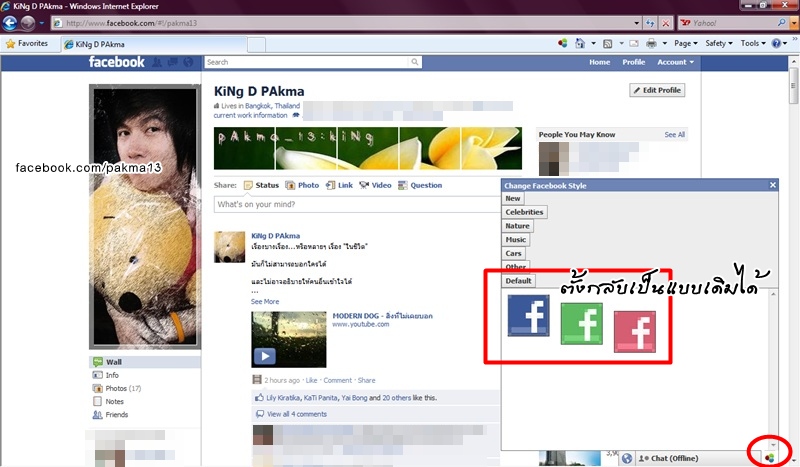Click See All in People You May Know

coord(674,135)
